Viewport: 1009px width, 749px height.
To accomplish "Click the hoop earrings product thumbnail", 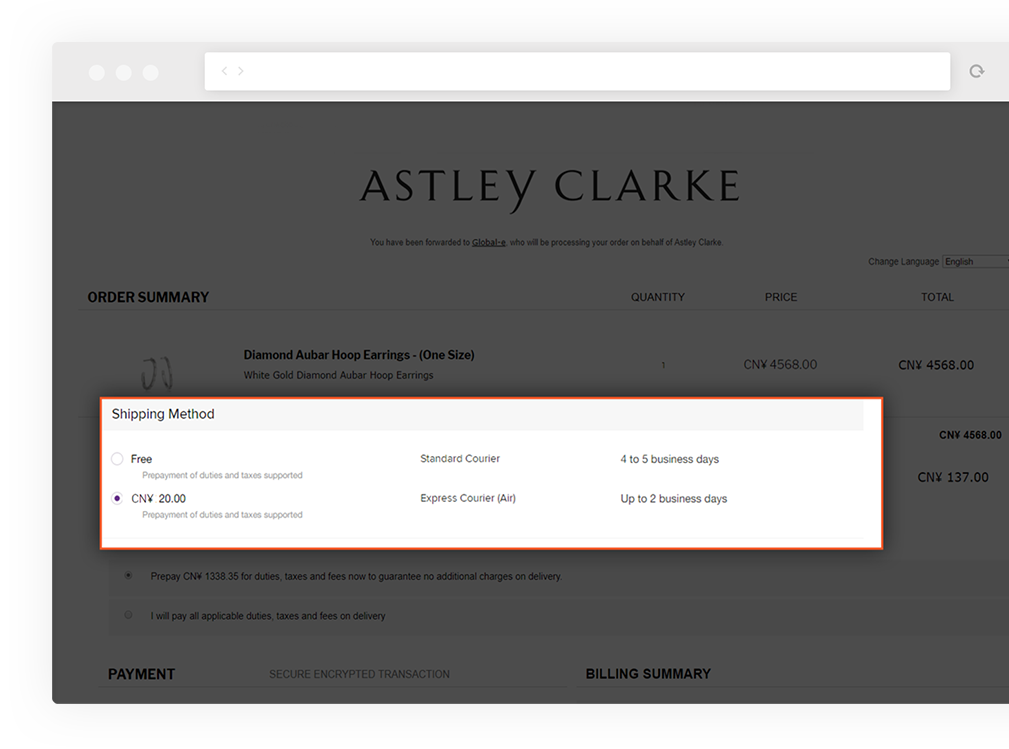I will 157,373.
